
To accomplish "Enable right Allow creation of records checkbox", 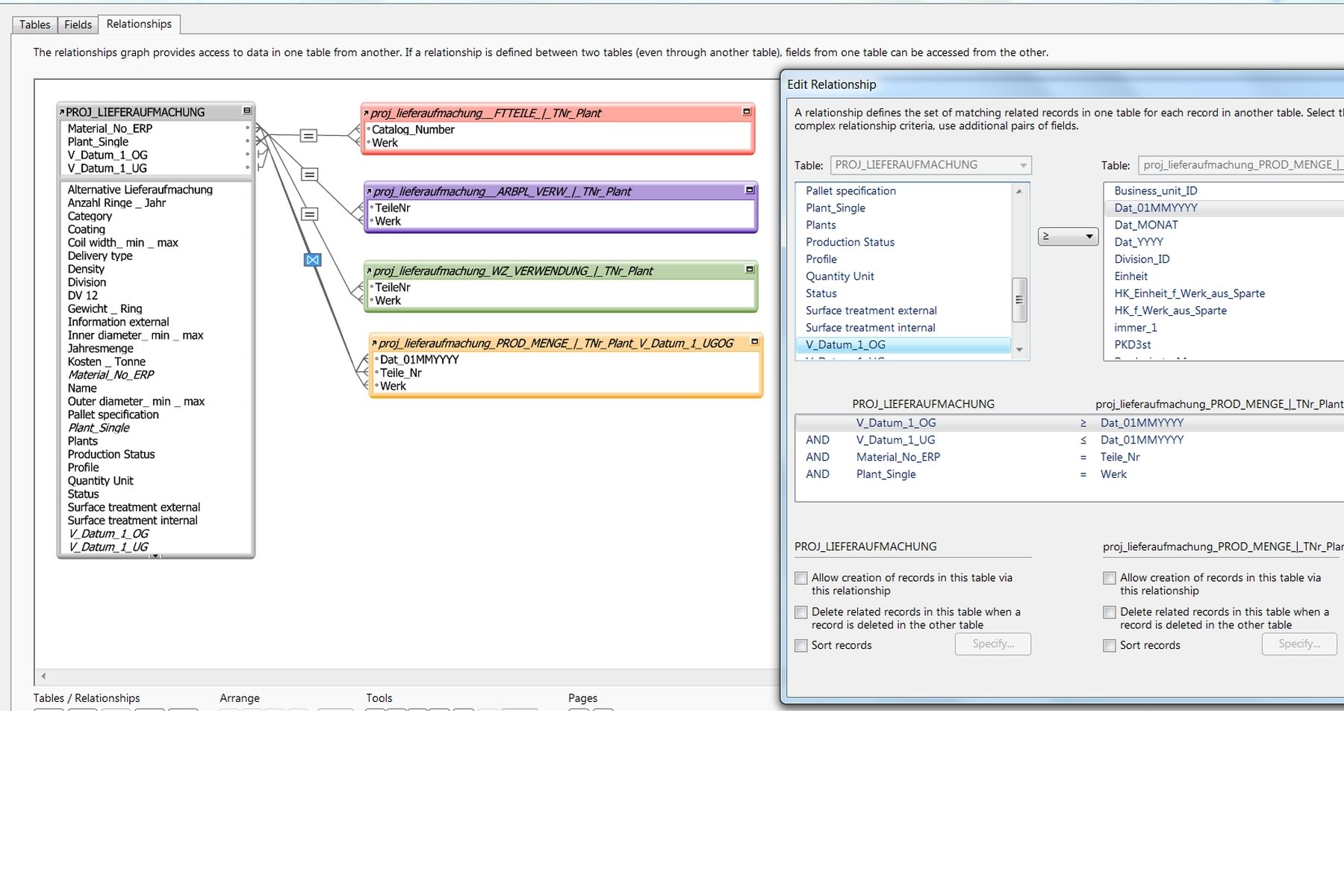I will point(1110,578).
